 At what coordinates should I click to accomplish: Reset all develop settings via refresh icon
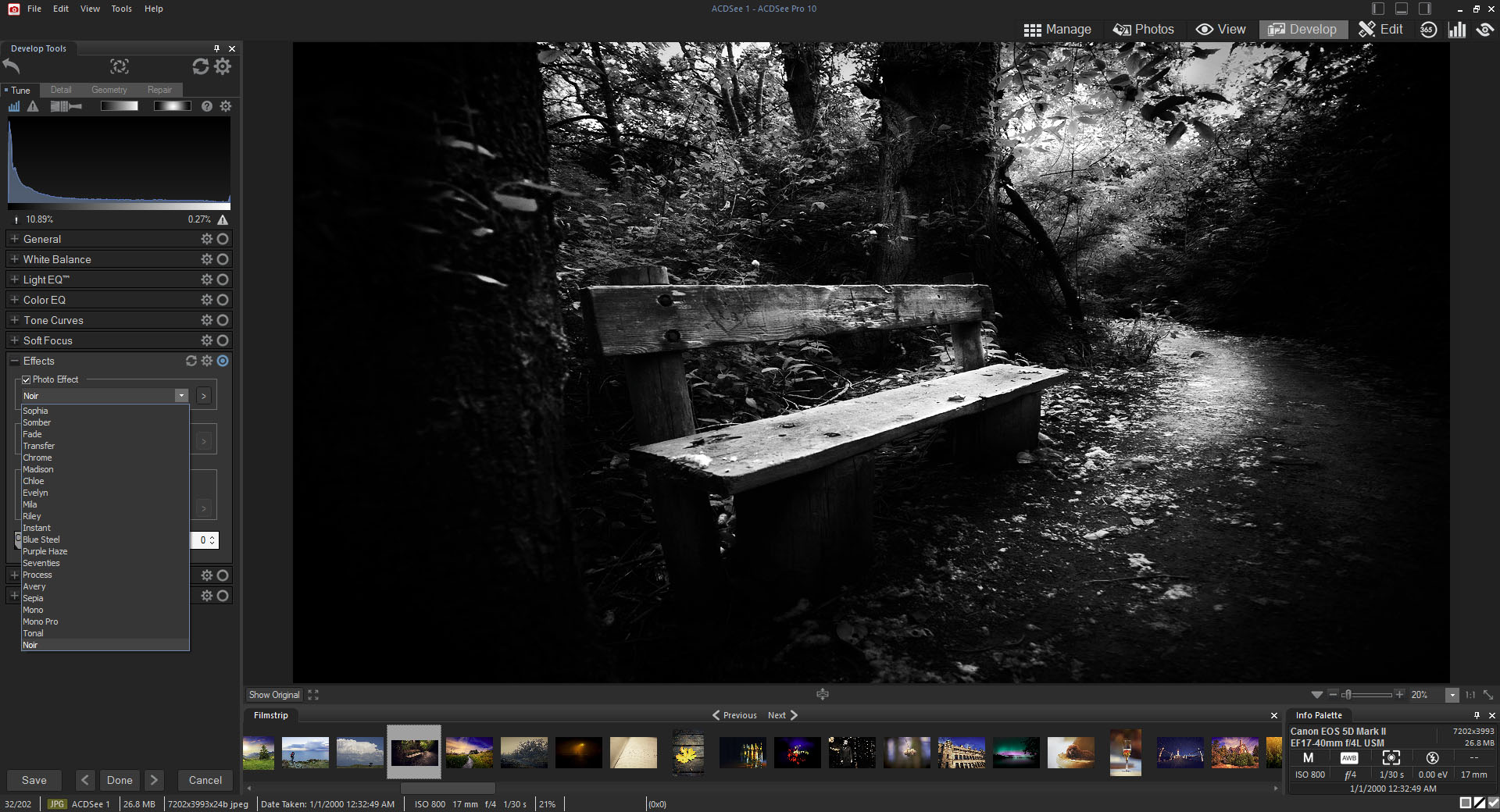coord(201,66)
